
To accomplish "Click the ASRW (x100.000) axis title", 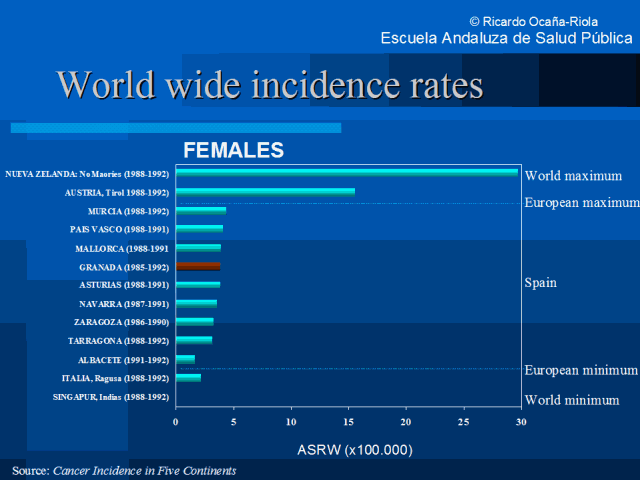I will click(x=354, y=450).
